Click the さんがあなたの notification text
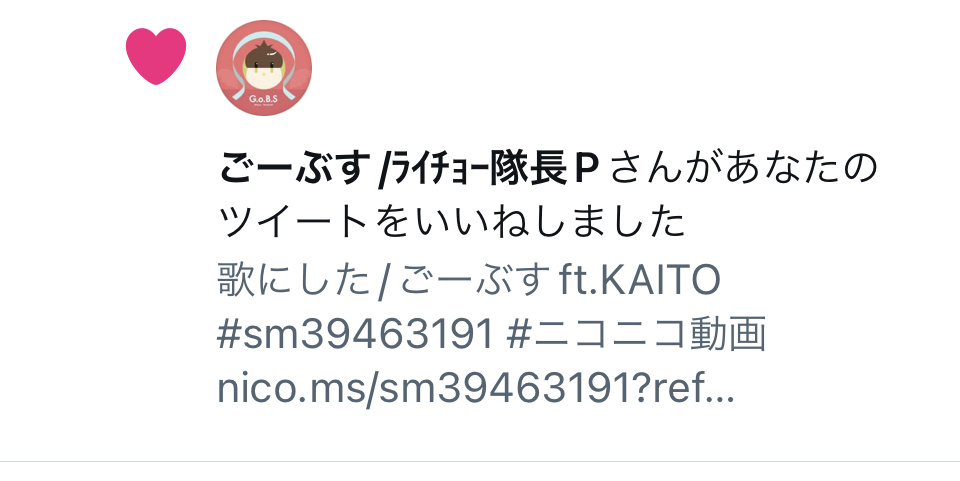Screen dimensions: 960x481 [744, 169]
